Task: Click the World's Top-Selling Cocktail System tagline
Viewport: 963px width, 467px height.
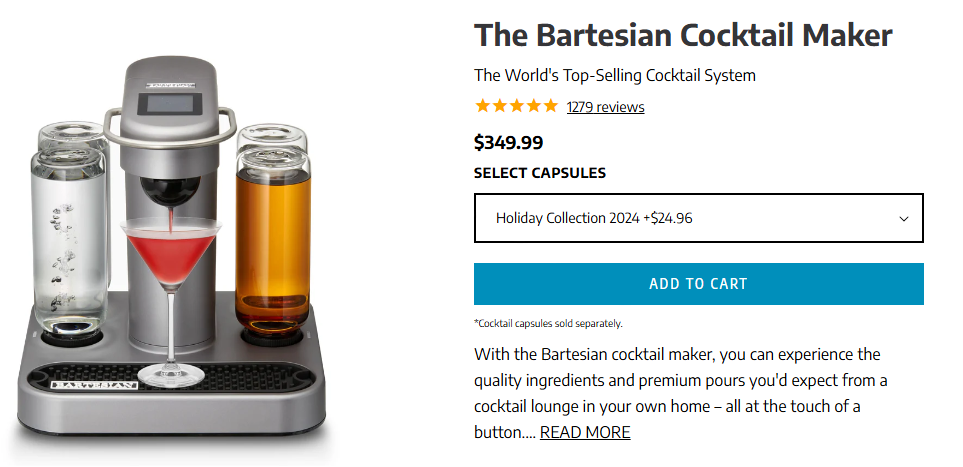Action: (x=615, y=75)
